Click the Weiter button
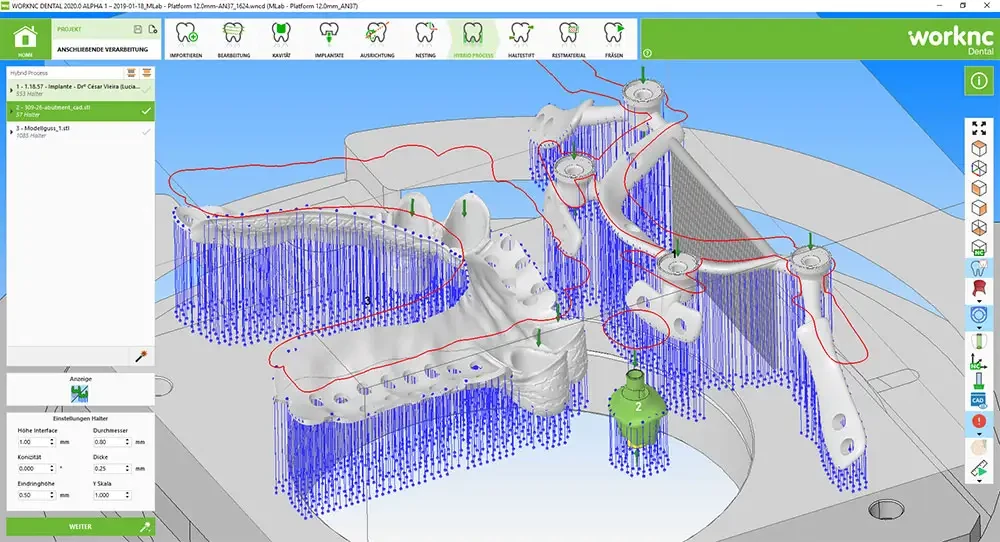 (x=80, y=527)
